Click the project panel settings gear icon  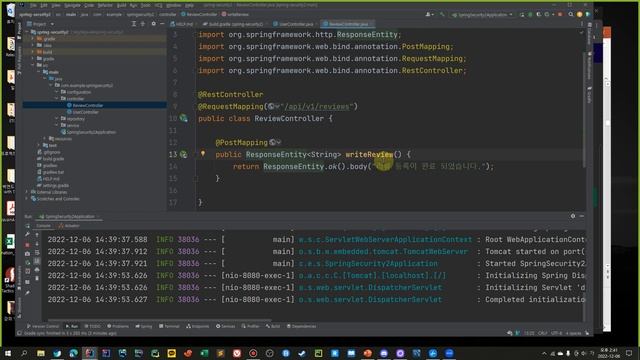(x=153, y=24)
